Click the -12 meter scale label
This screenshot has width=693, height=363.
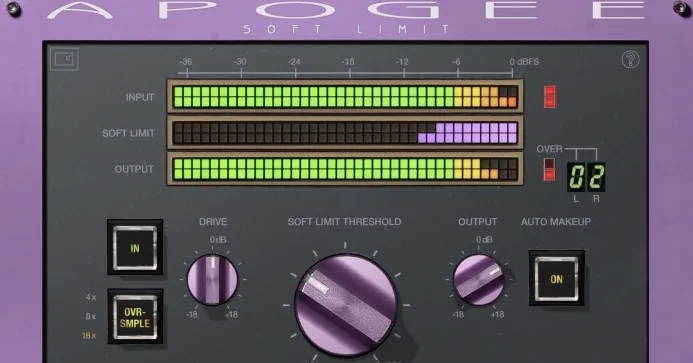pos(402,62)
